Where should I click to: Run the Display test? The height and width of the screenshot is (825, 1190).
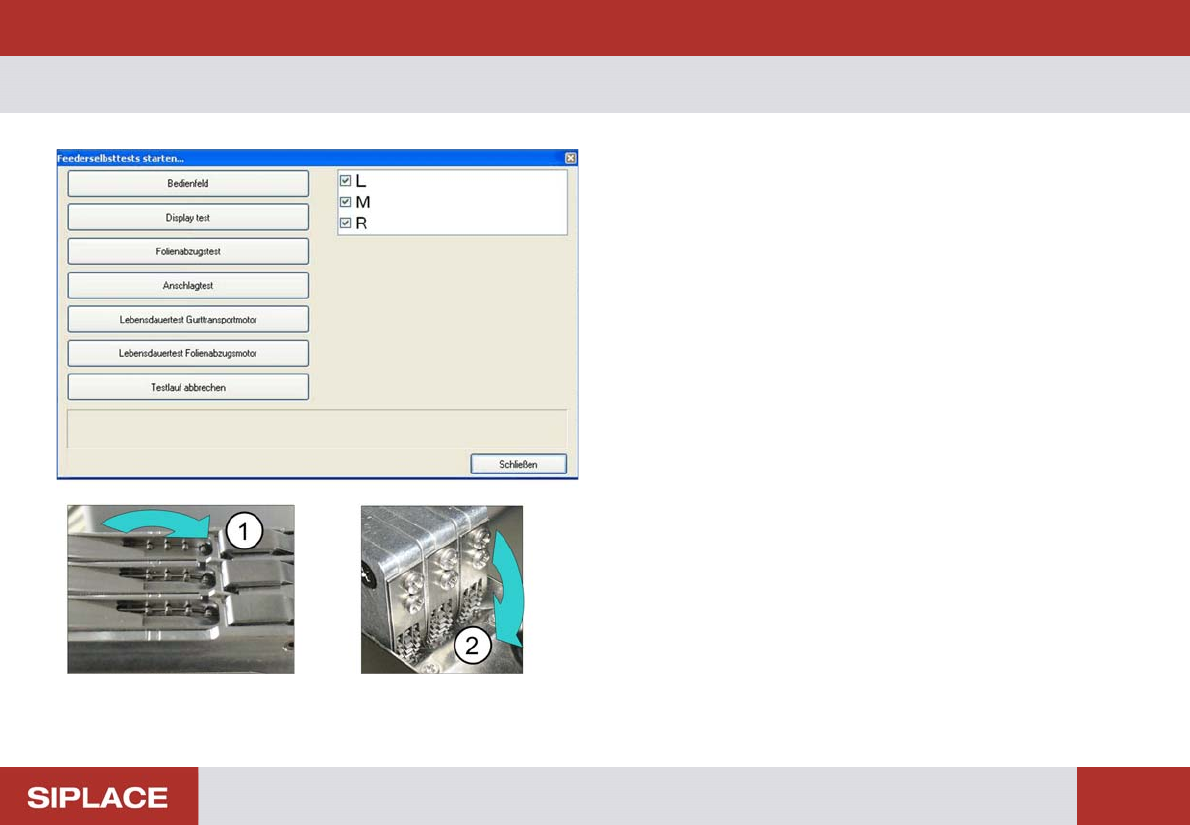click(x=188, y=218)
